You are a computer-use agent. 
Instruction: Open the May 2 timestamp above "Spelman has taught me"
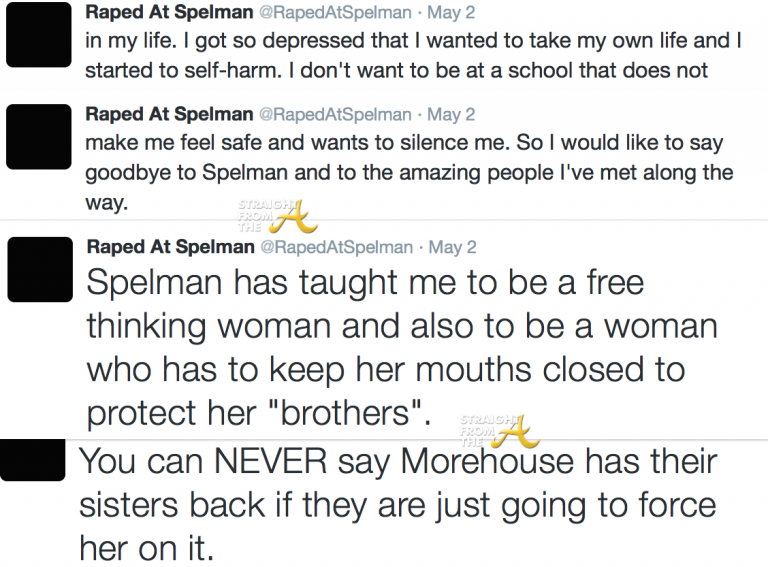click(451, 246)
